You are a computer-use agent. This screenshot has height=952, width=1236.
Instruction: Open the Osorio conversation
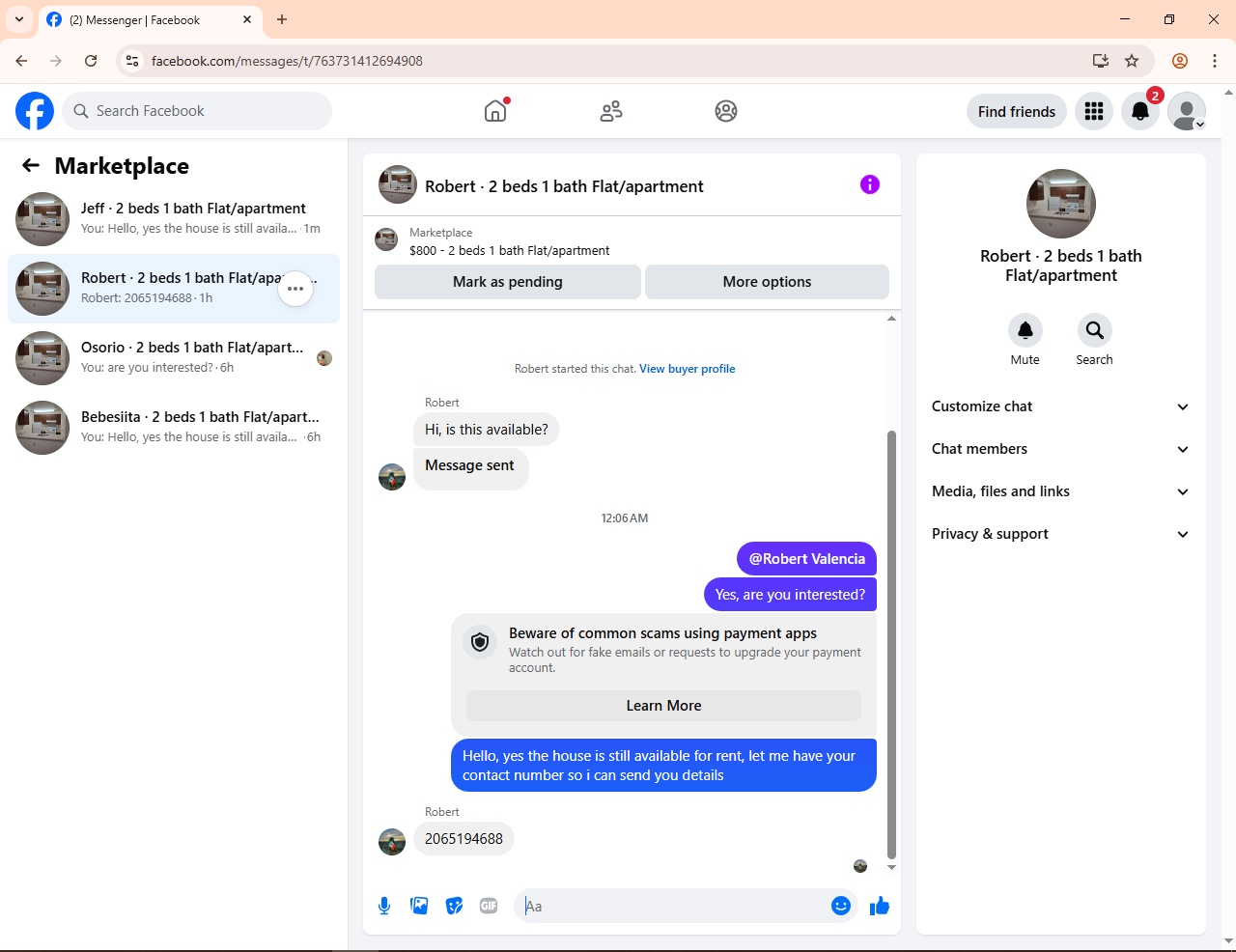click(x=174, y=358)
